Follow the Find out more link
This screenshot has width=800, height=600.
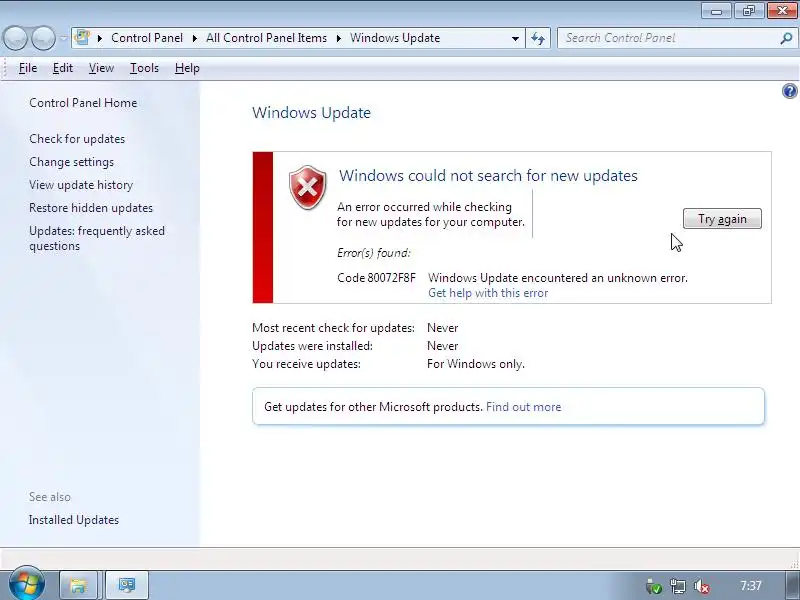pyautogui.click(x=523, y=407)
